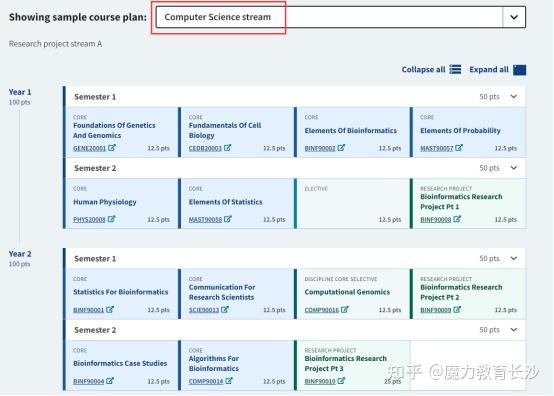Click external link icon beside MAST90057
Image resolution: width=554 pixels, height=396 pixels.
click(x=459, y=148)
